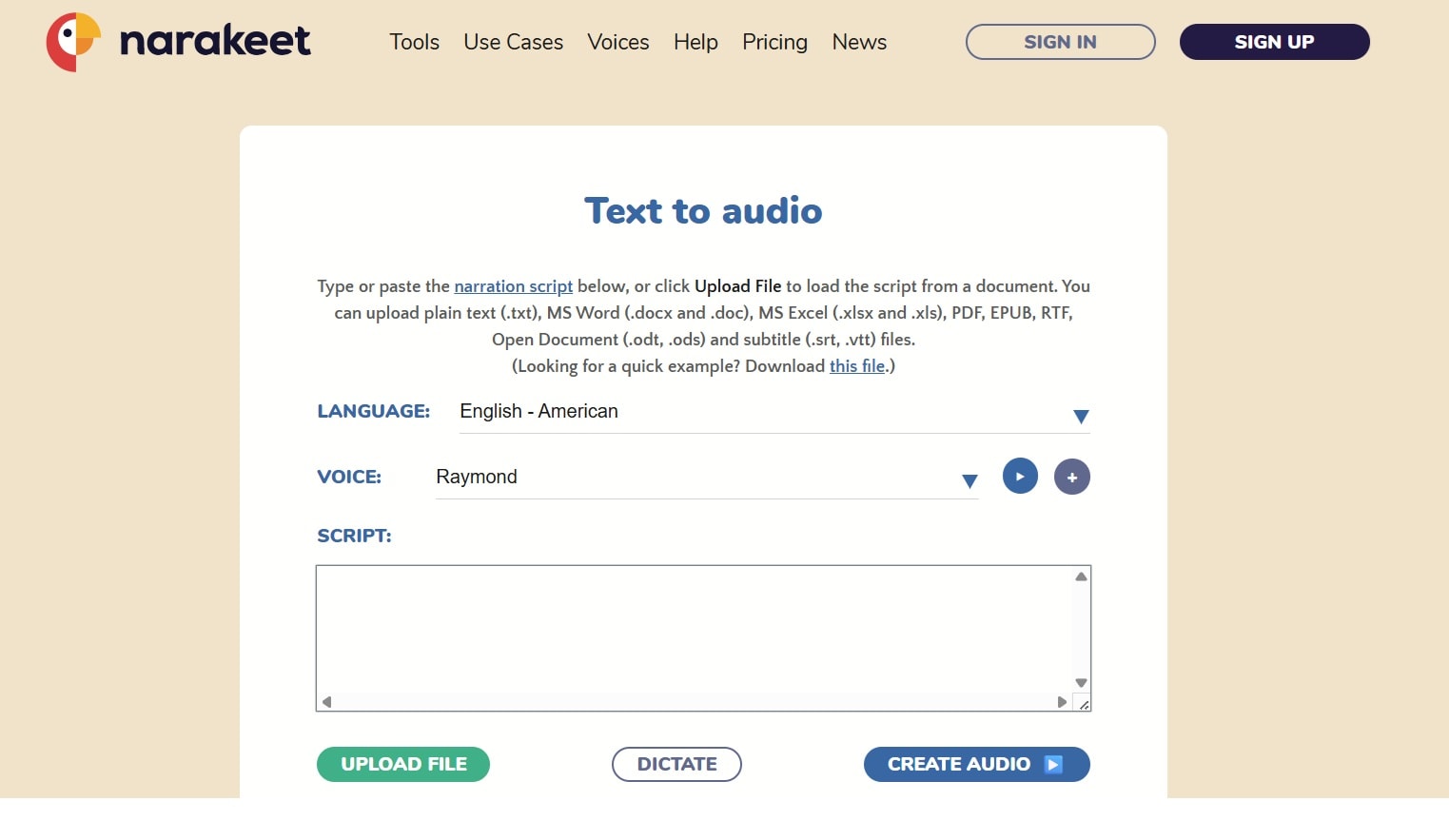The width and height of the screenshot is (1449, 840).
Task: Click the Sign In button
Action: pyautogui.click(x=1061, y=42)
